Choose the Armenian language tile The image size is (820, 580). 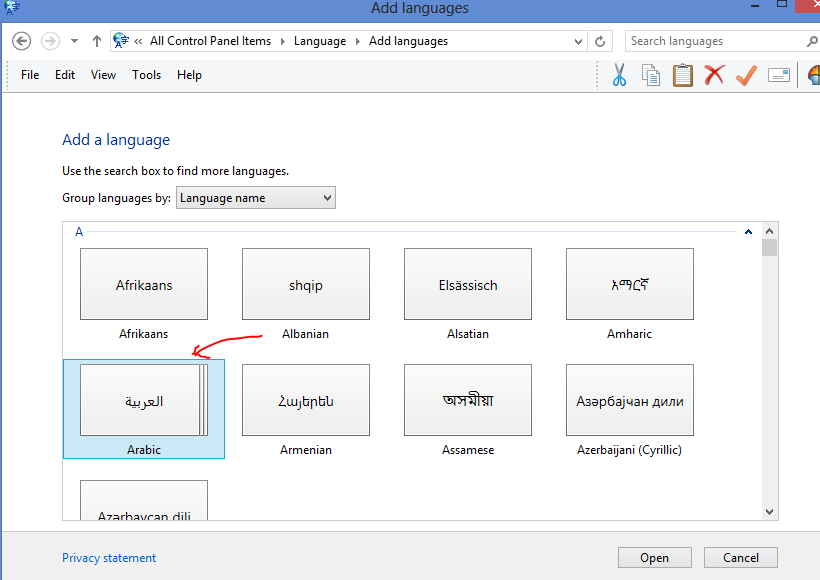coord(305,400)
